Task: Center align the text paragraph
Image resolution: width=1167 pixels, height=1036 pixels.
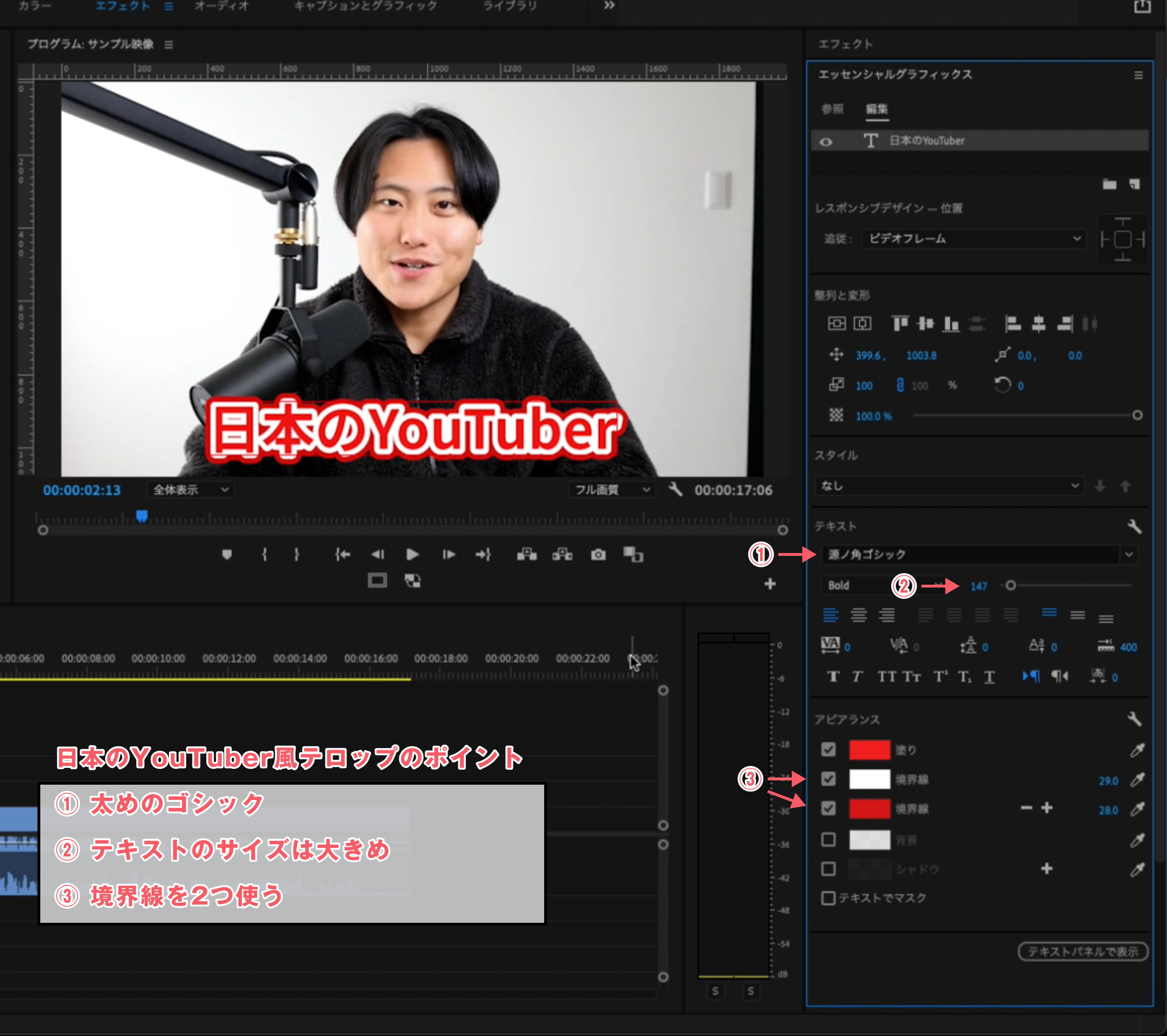Action: pyautogui.click(x=858, y=615)
